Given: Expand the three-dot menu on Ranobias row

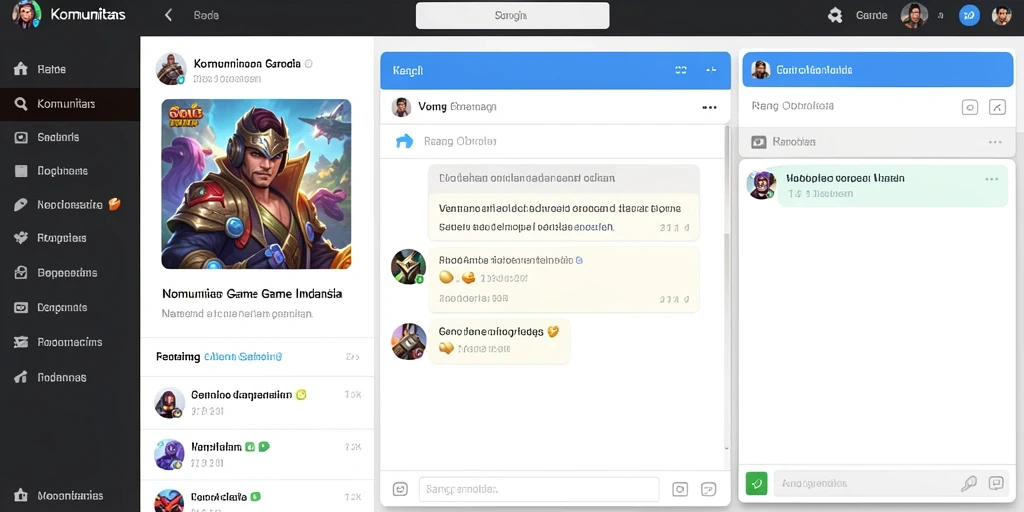Looking at the screenshot, I should (995, 142).
